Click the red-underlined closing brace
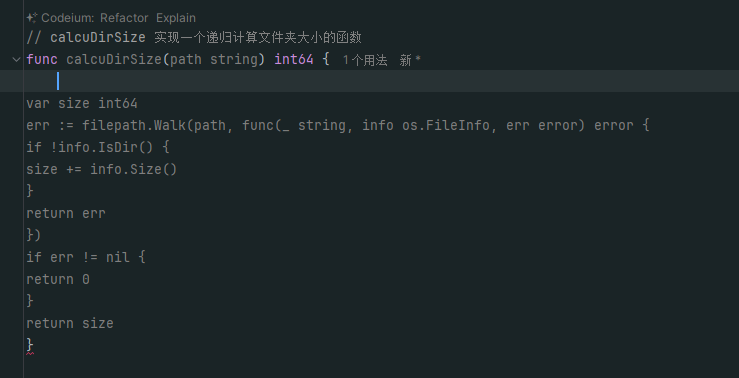Viewport: 739px width, 378px height. pos(30,345)
